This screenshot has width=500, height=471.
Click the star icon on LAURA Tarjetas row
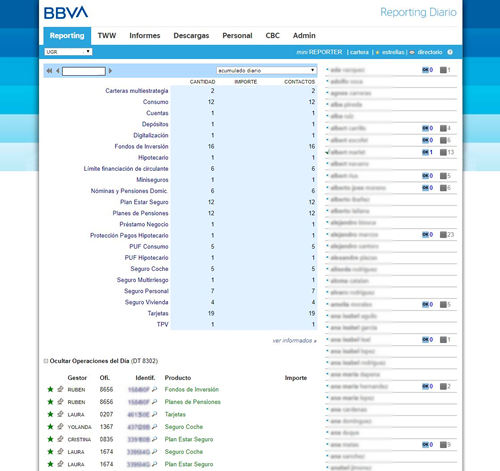click(x=50, y=414)
